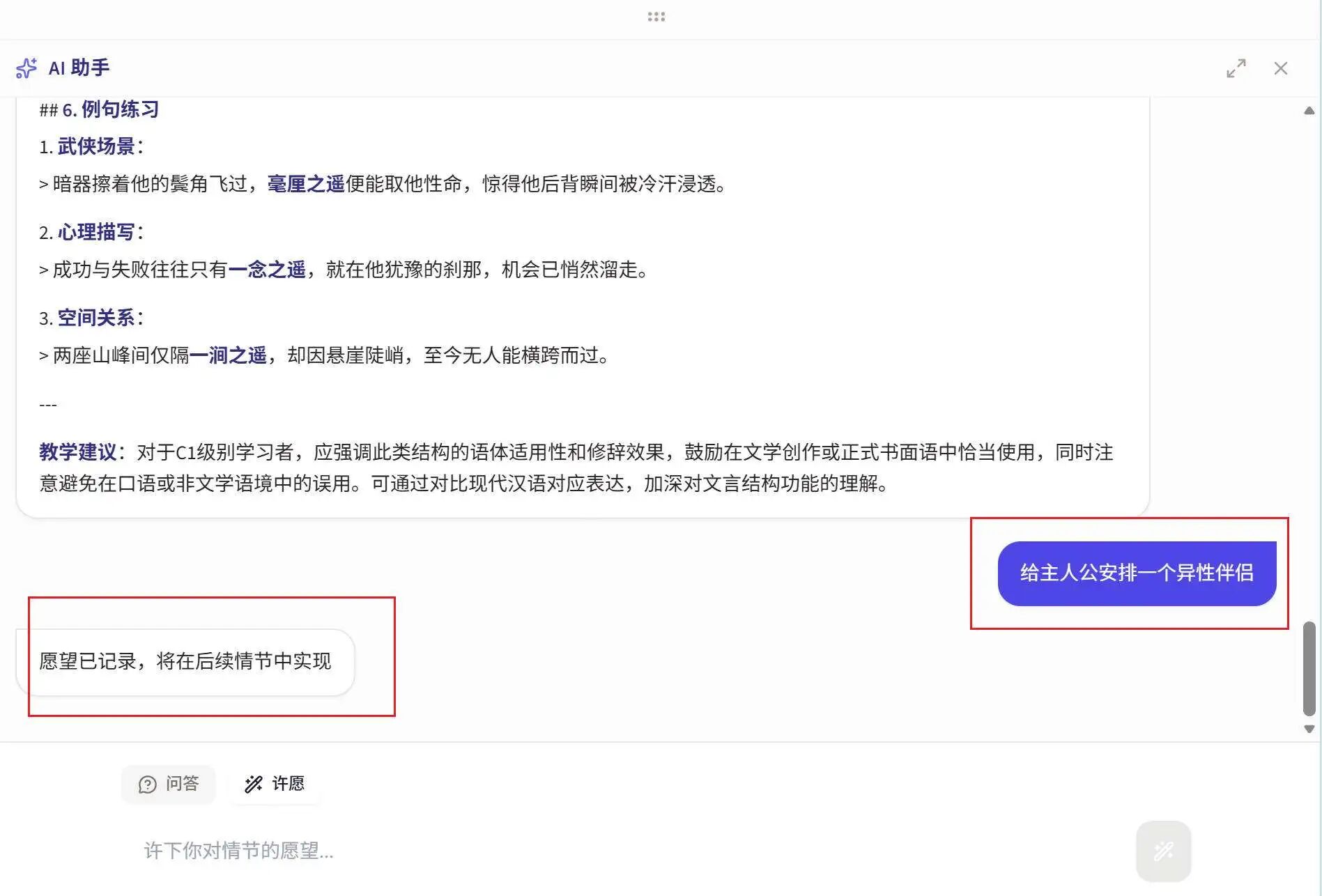Select the highlighted term 一涧之遥
This screenshot has width=1322, height=896.
pyautogui.click(x=230, y=355)
